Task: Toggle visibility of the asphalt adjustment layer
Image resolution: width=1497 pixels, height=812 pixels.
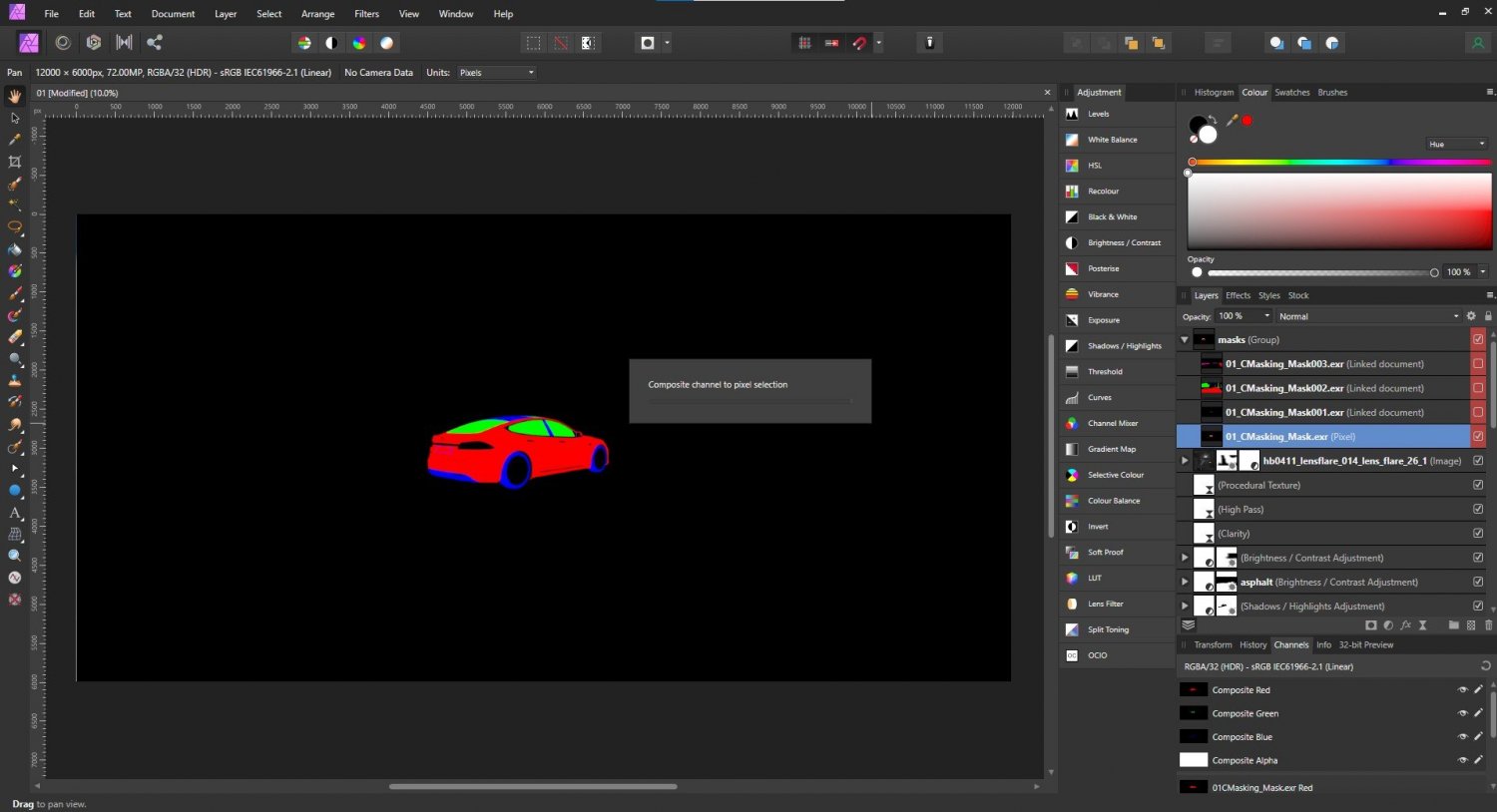Action: (x=1478, y=582)
